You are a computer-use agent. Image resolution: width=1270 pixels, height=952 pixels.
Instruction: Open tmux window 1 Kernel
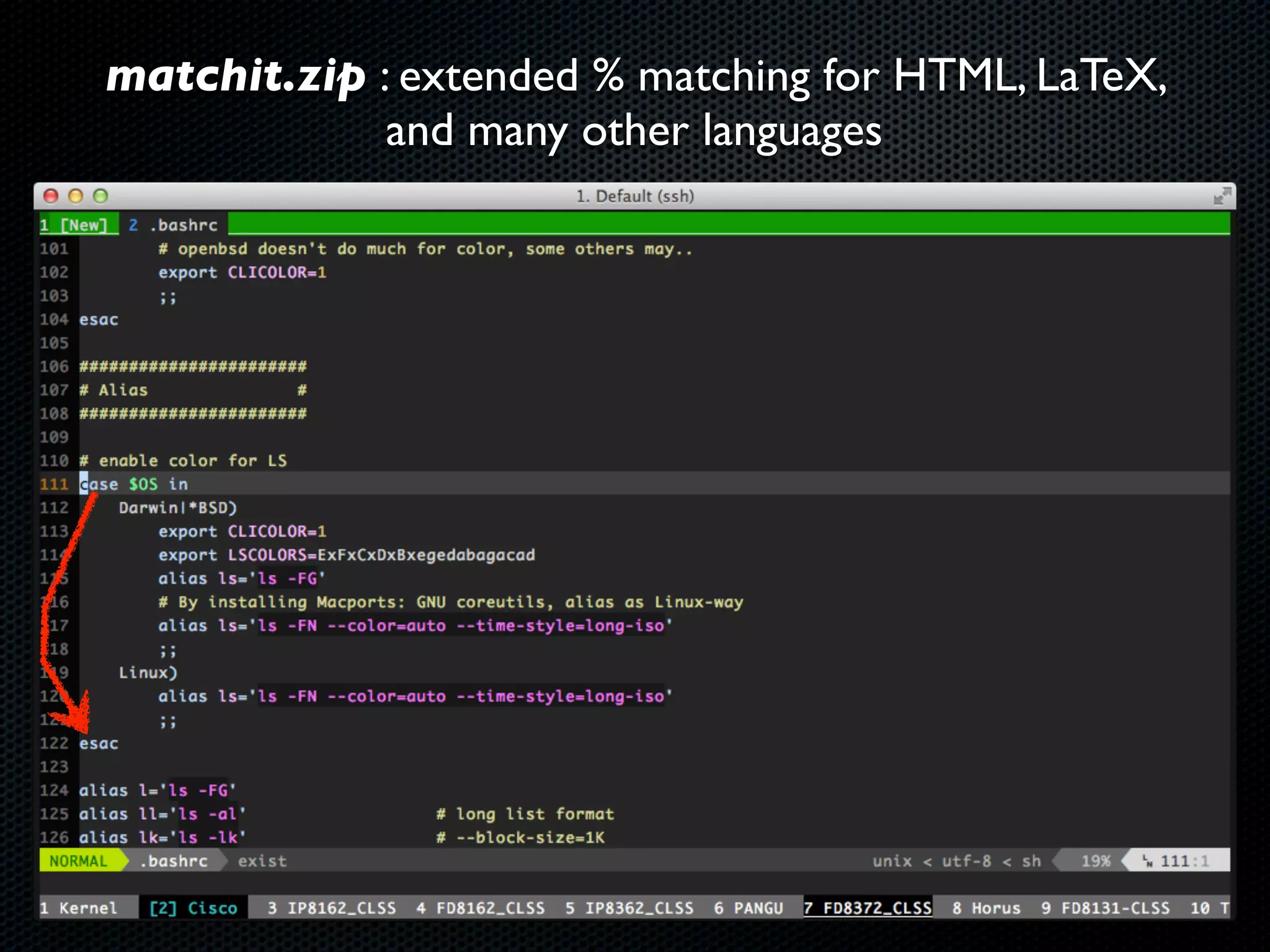tap(79, 908)
